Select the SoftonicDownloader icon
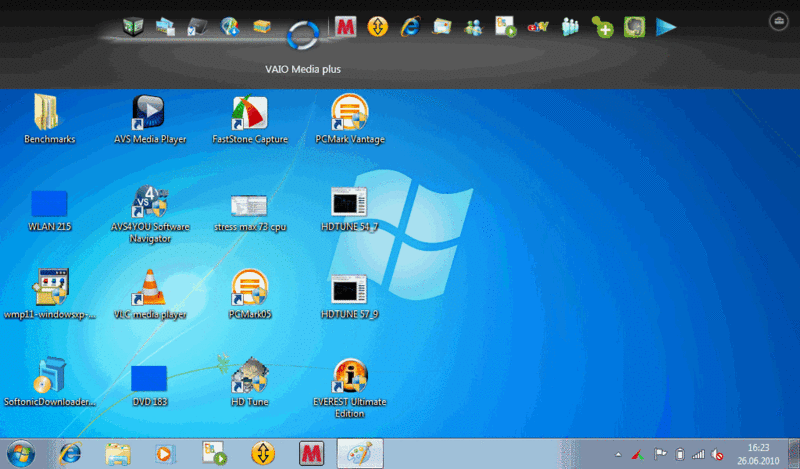The width and height of the screenshot is (800, 469). [x=49, y=382]
